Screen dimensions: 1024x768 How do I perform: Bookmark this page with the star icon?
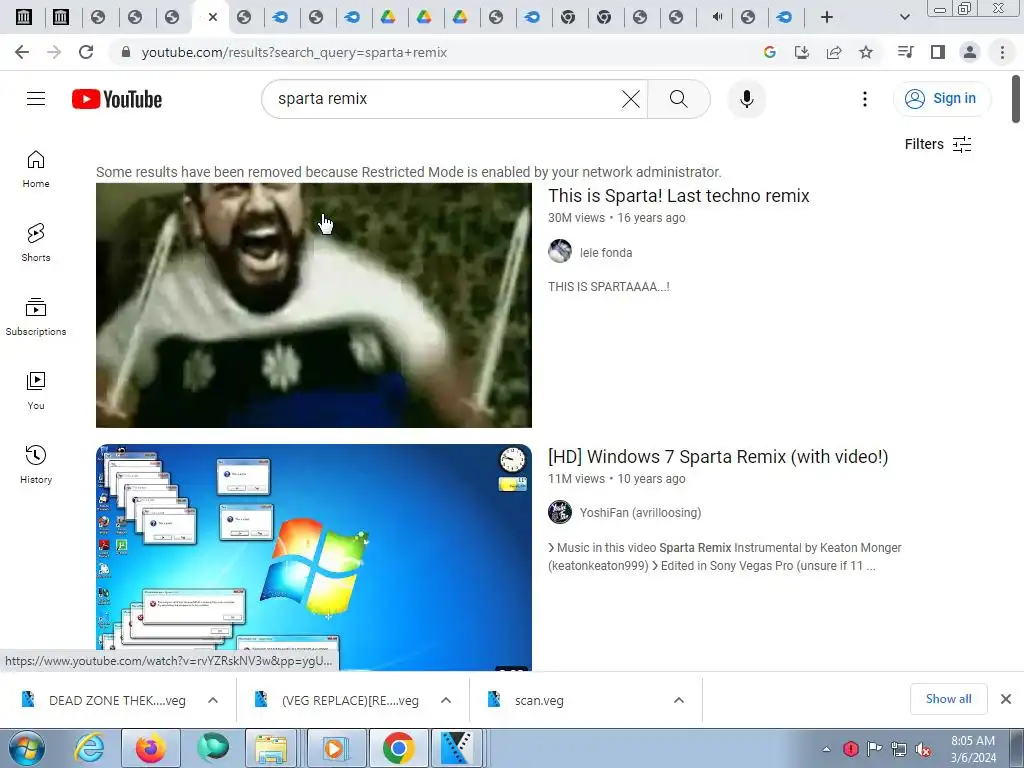tap(866, 52)
